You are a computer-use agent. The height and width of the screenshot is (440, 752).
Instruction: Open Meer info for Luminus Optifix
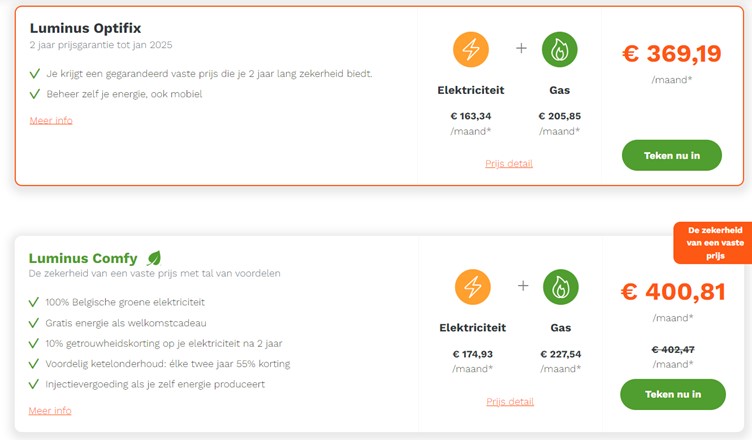click(51, 121)
